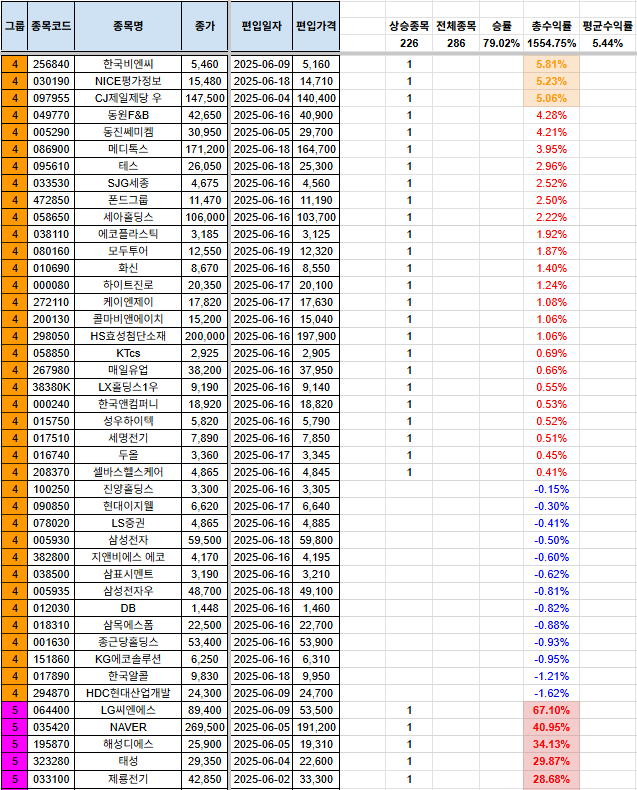Image resolution: width=637 pixels, height=790 pixels.
Task: Click HS효성첨단소재 stock name
Action: [x=128, y=336]
